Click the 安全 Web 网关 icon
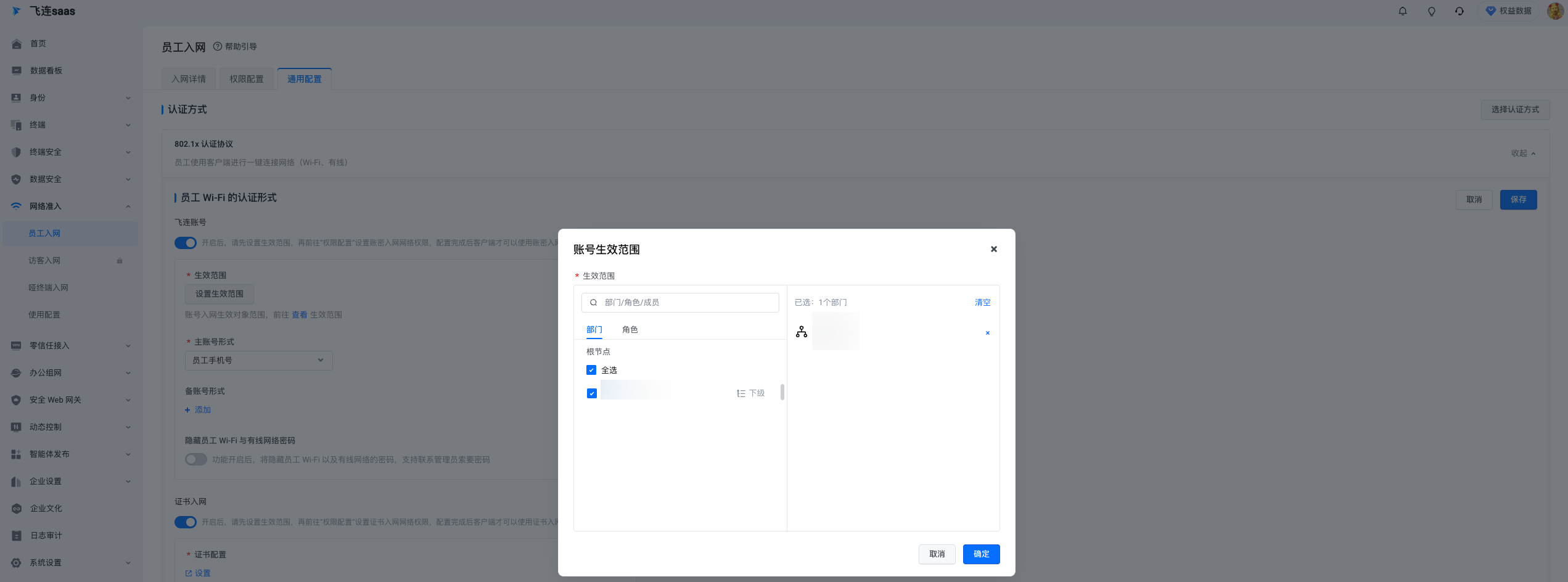The image size is (1568, 582). [x=17, y=400]
